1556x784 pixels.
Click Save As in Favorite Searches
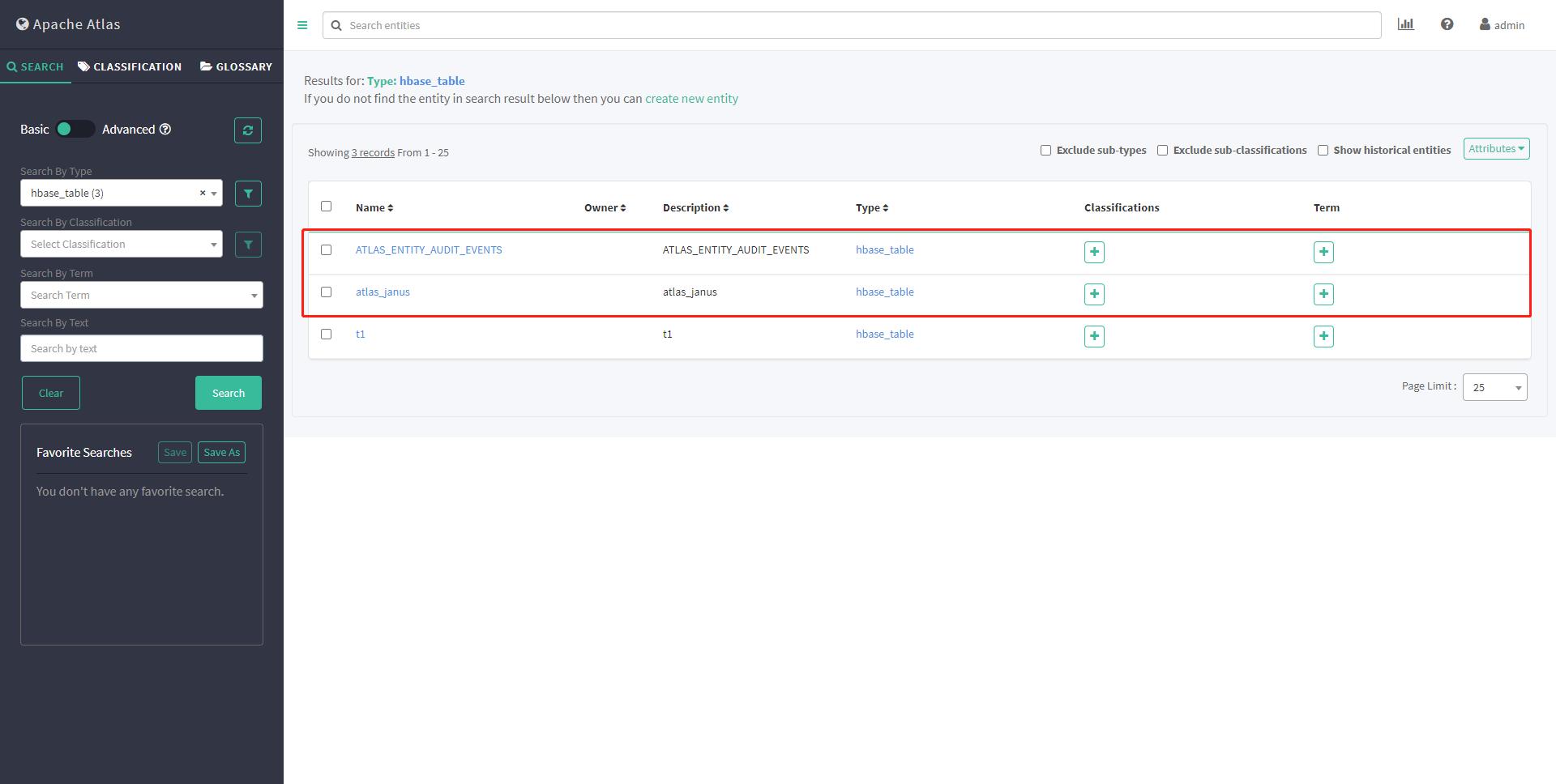pyautogui.click(x=222, y=452)
